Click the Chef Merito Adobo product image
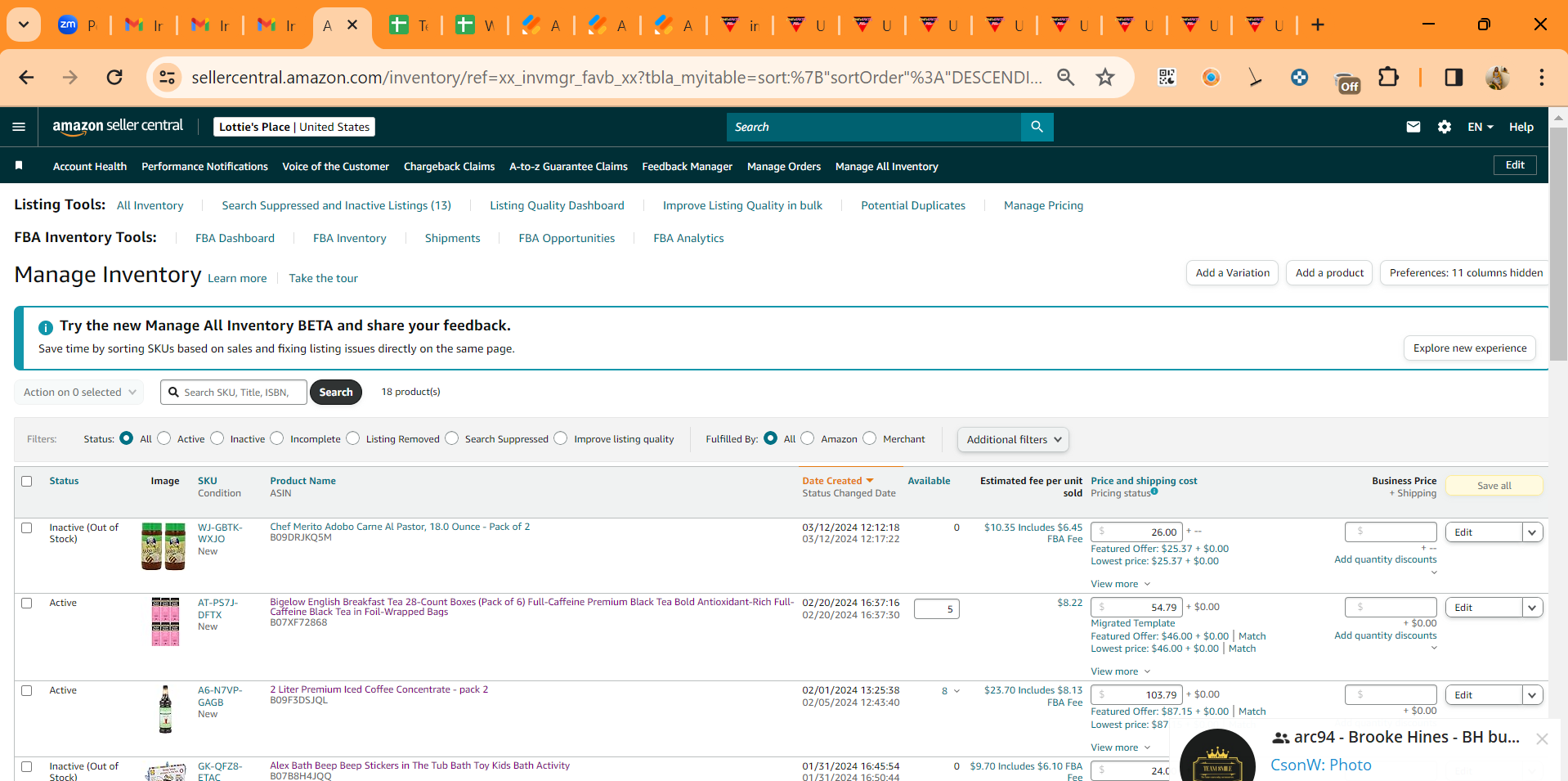Viewport: 1568px width, 781px height. point(164,546)
